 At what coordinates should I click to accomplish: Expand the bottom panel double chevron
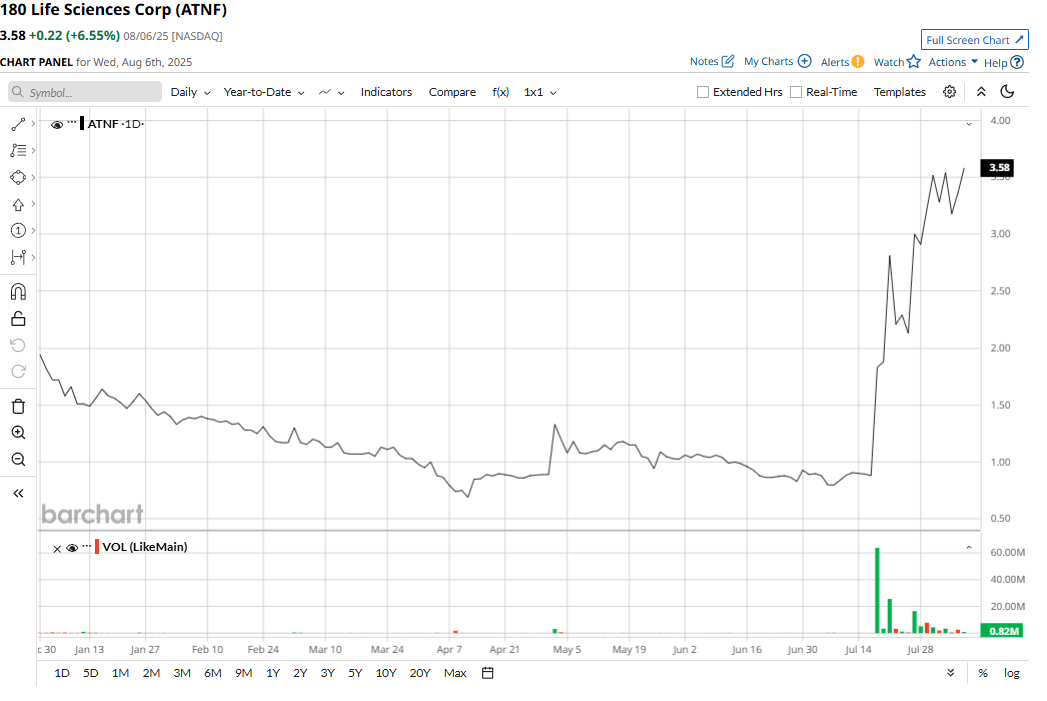[x=950, y=673]
